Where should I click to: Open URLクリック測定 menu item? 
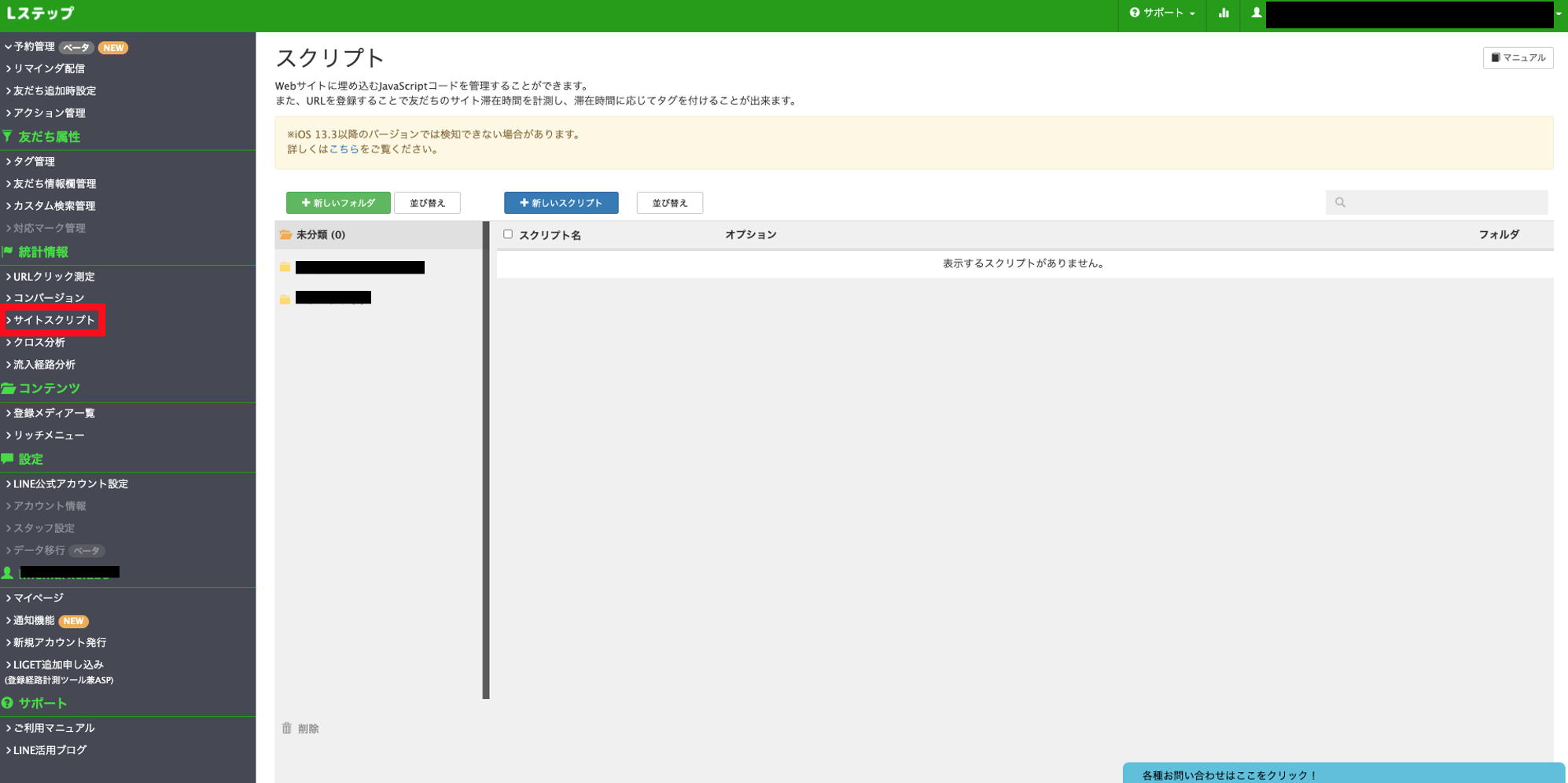coord(50,277)
